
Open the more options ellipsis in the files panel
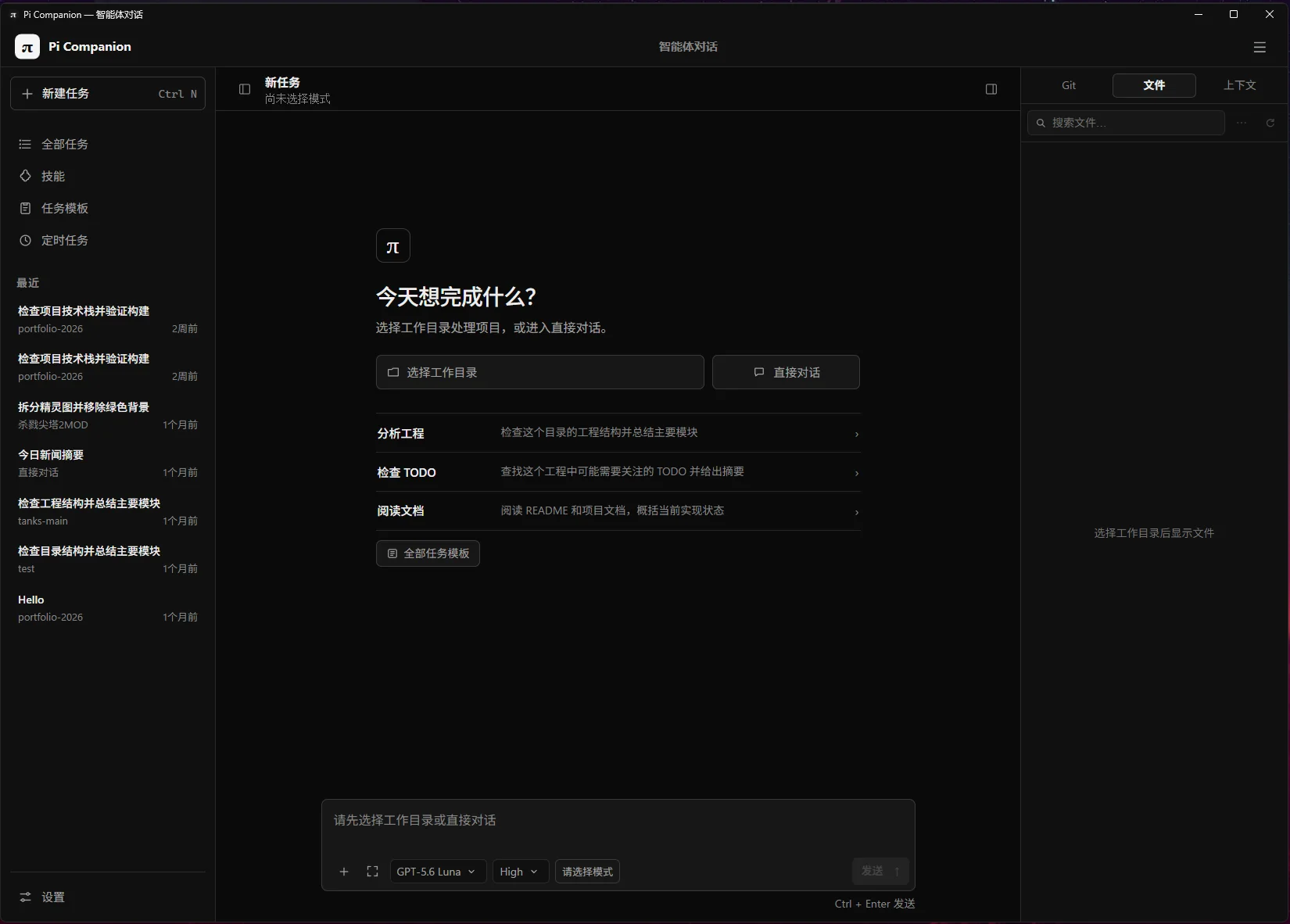point(1242,123)
